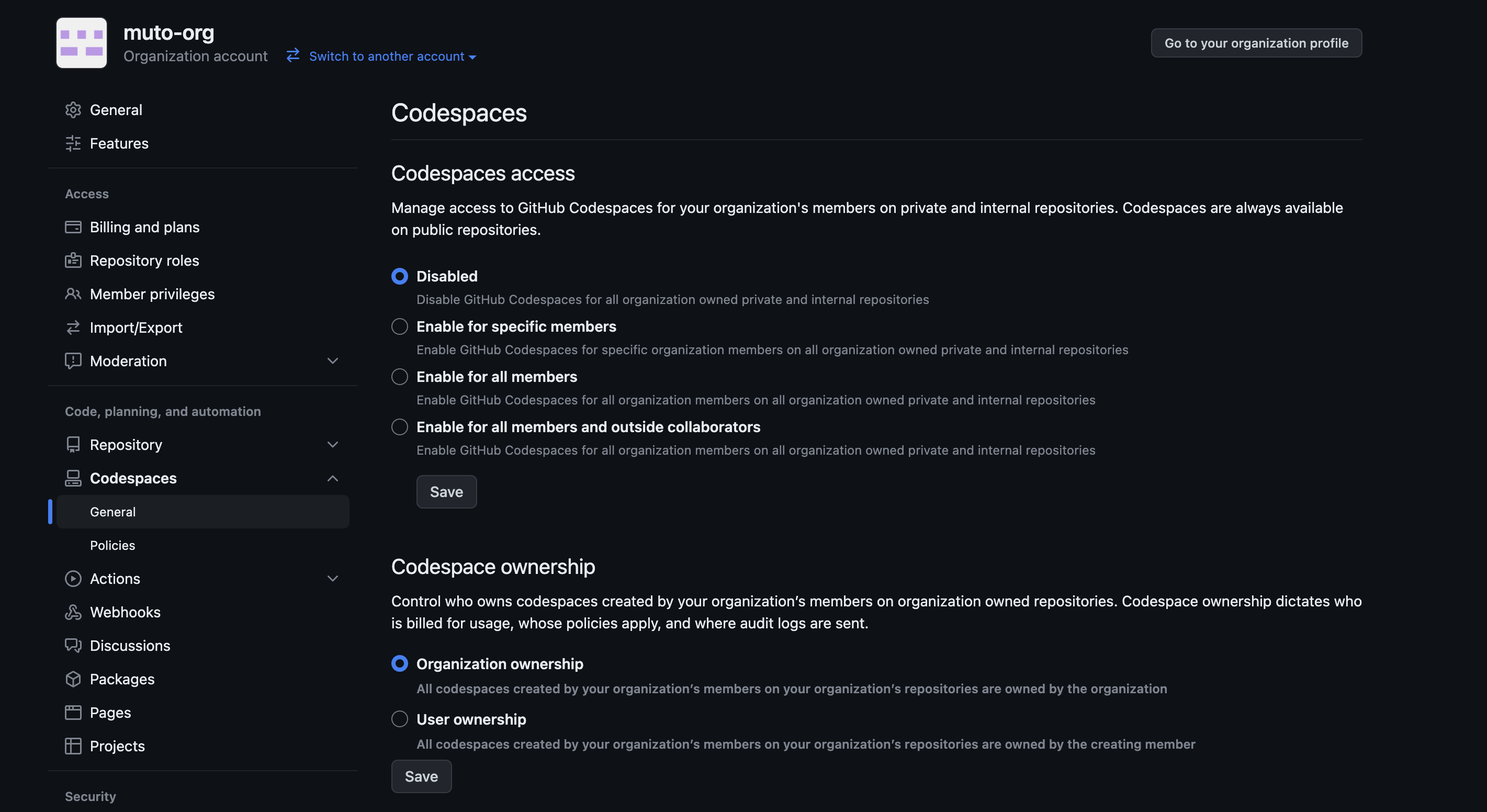Click the gear icon next to General

coord(73,110)
